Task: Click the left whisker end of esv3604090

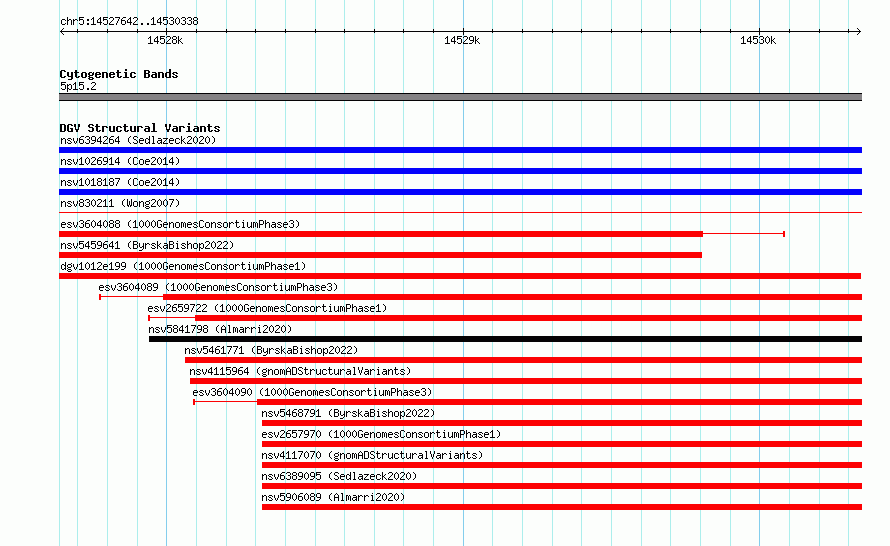Action: click(194, 402)
